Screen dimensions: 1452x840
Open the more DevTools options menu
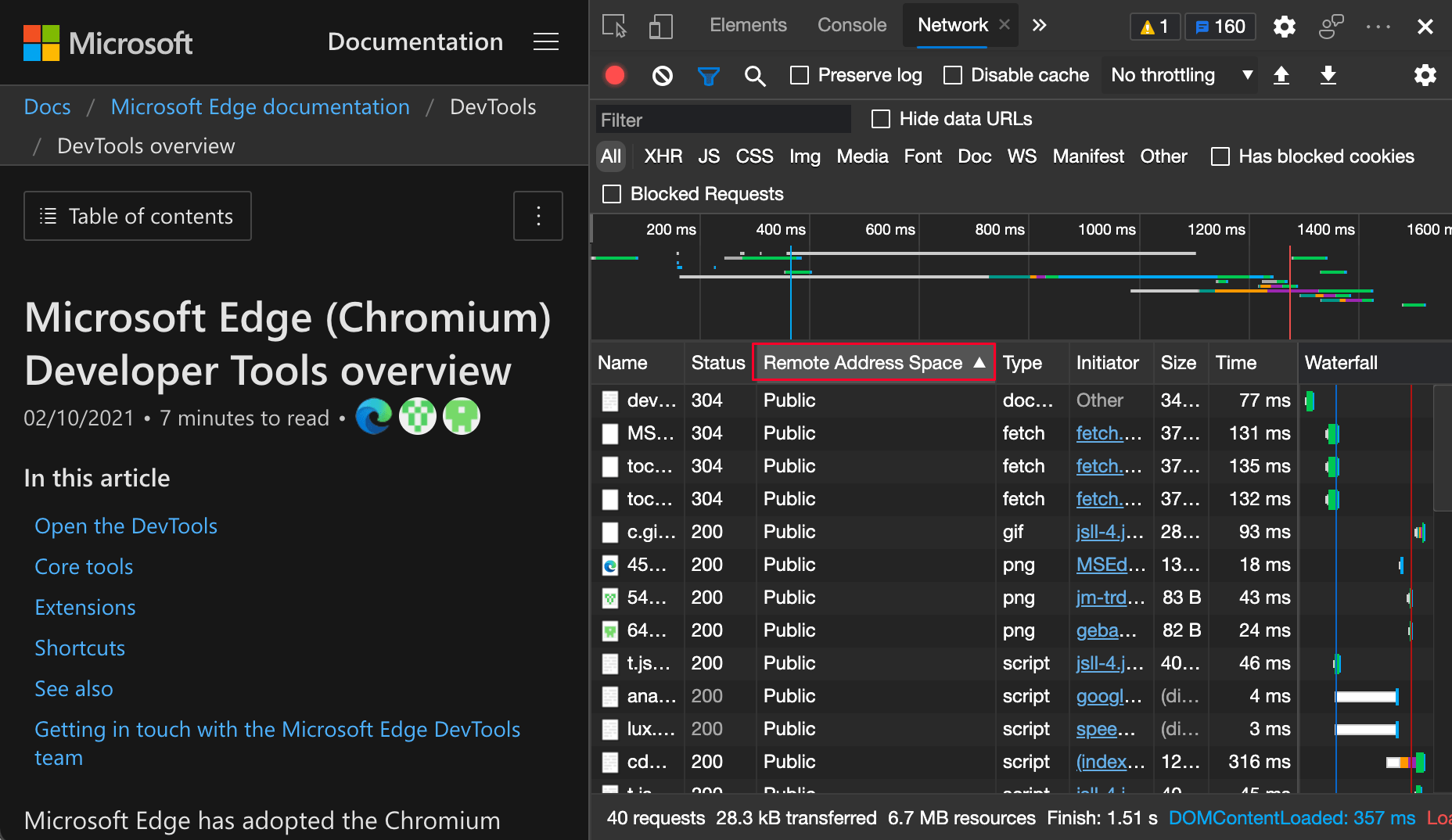(x=1378, y=26)
